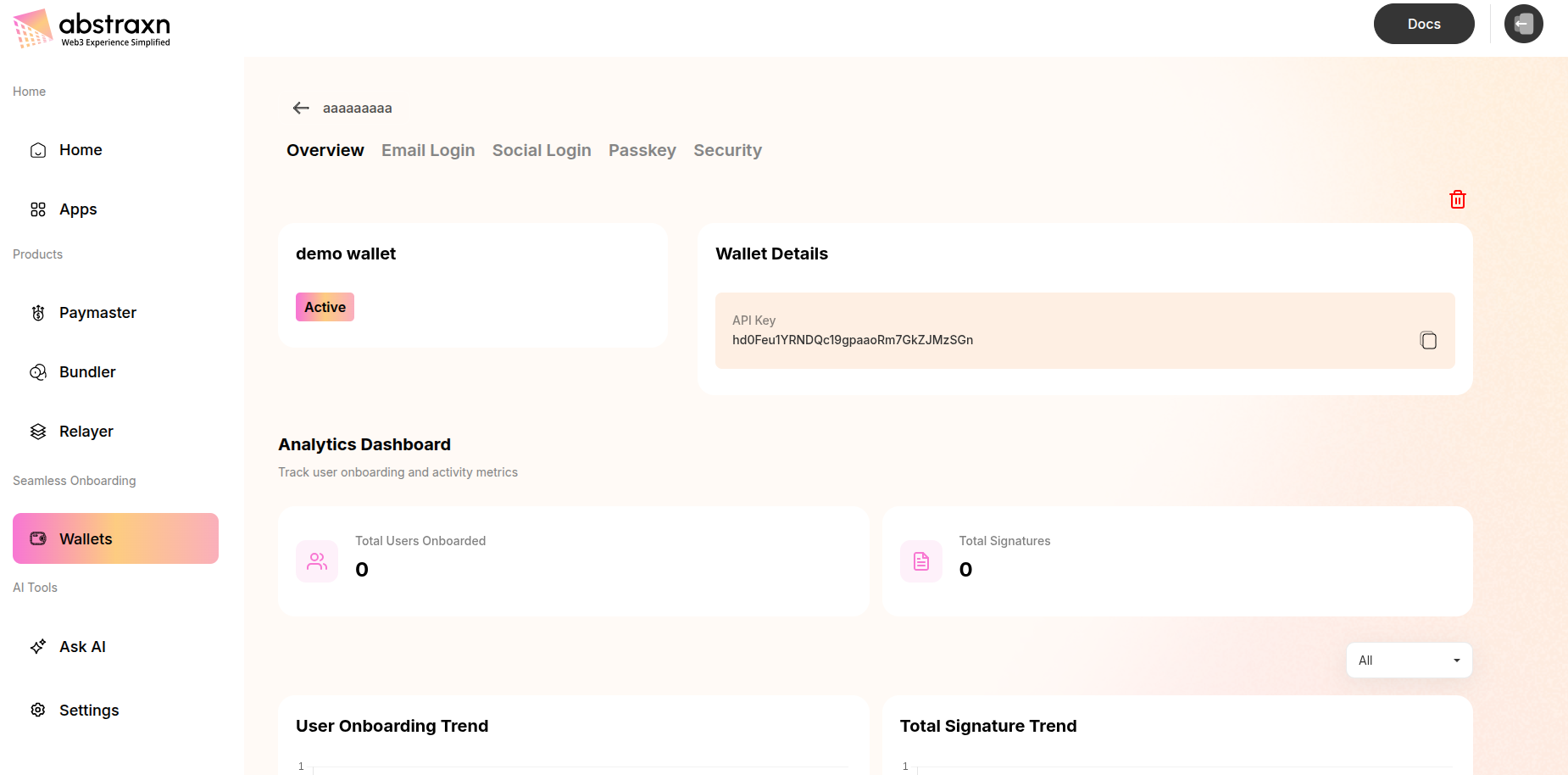The width and height of the screenshot is (1568, 775).
Task: Switch to the Passkey tab
Action: (x=642, y=150)
